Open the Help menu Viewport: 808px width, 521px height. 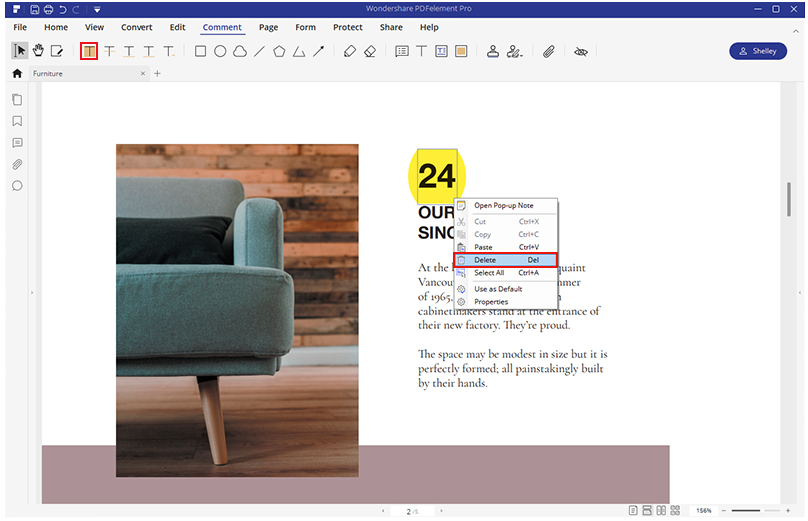click(x=429, y=27)
